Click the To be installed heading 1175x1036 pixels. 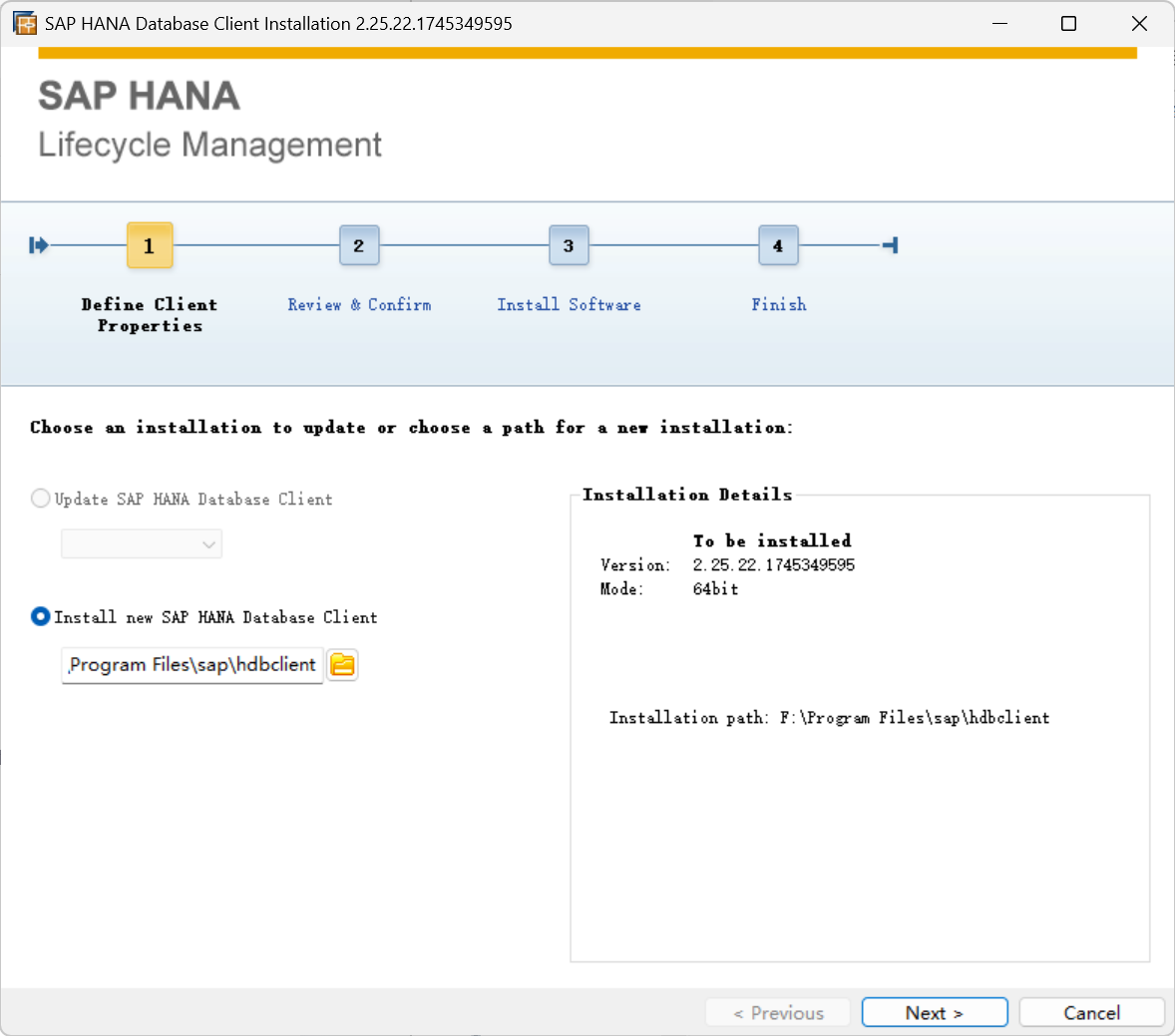tap(773, 540)
